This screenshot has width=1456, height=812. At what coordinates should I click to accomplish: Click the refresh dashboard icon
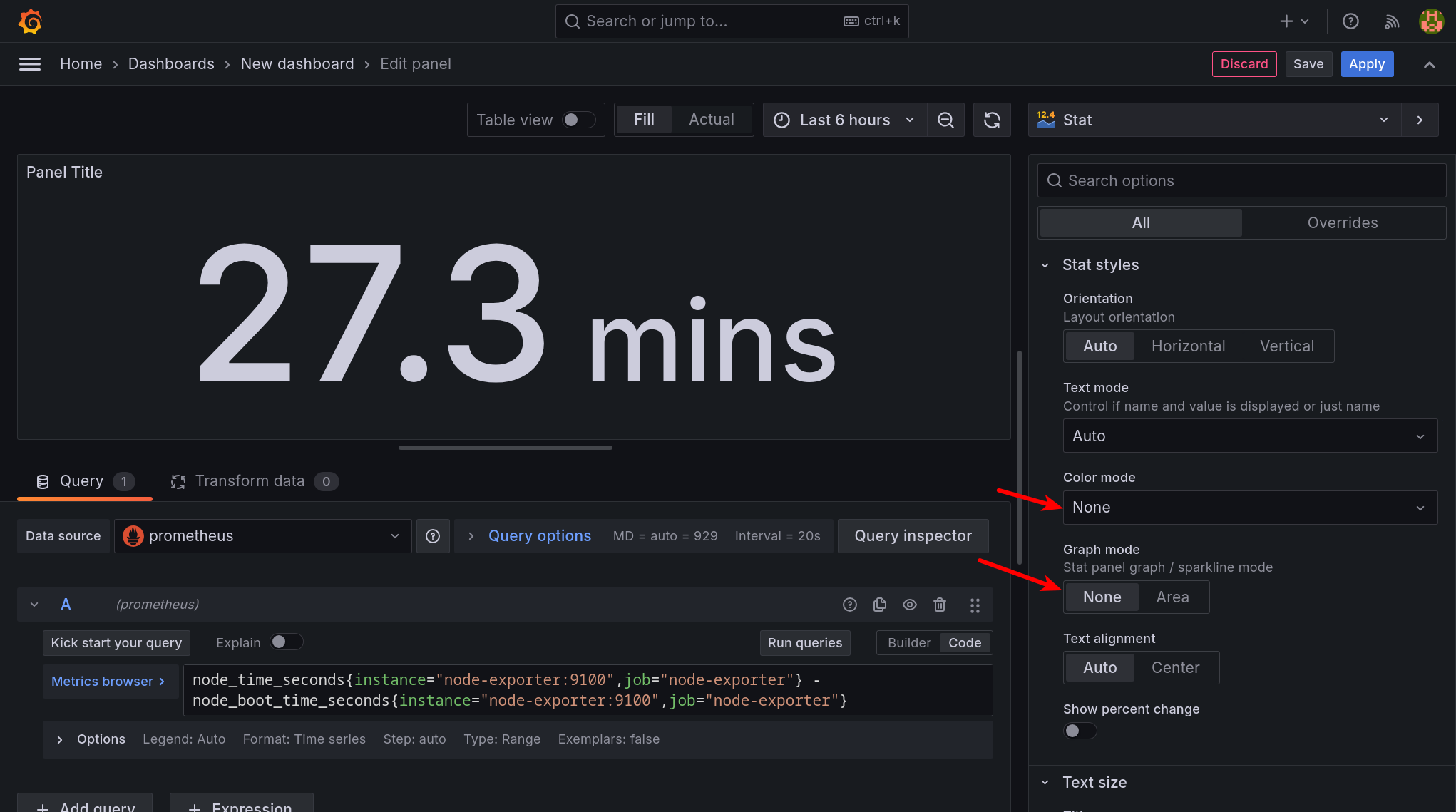pyautogui.click(x=992, y=120)
